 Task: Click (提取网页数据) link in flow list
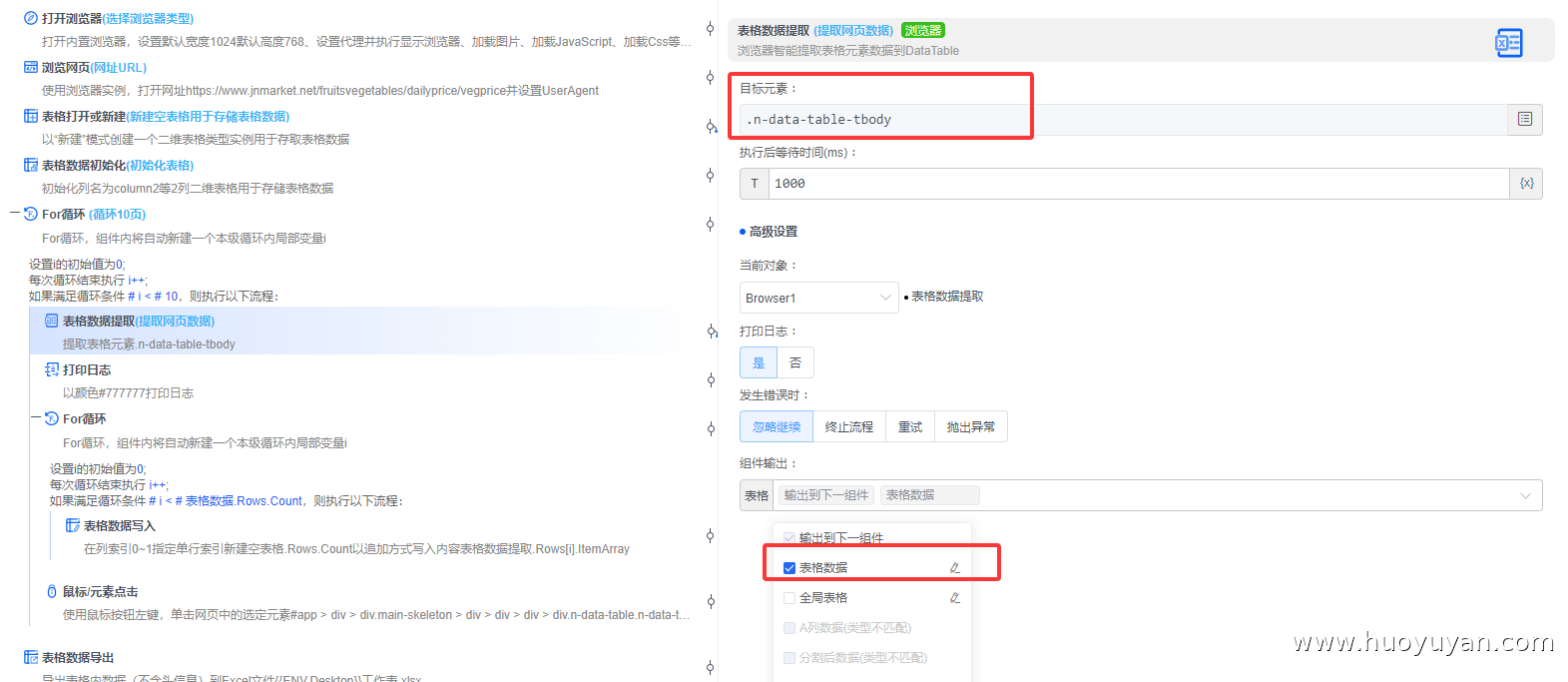tap(175, 321)
